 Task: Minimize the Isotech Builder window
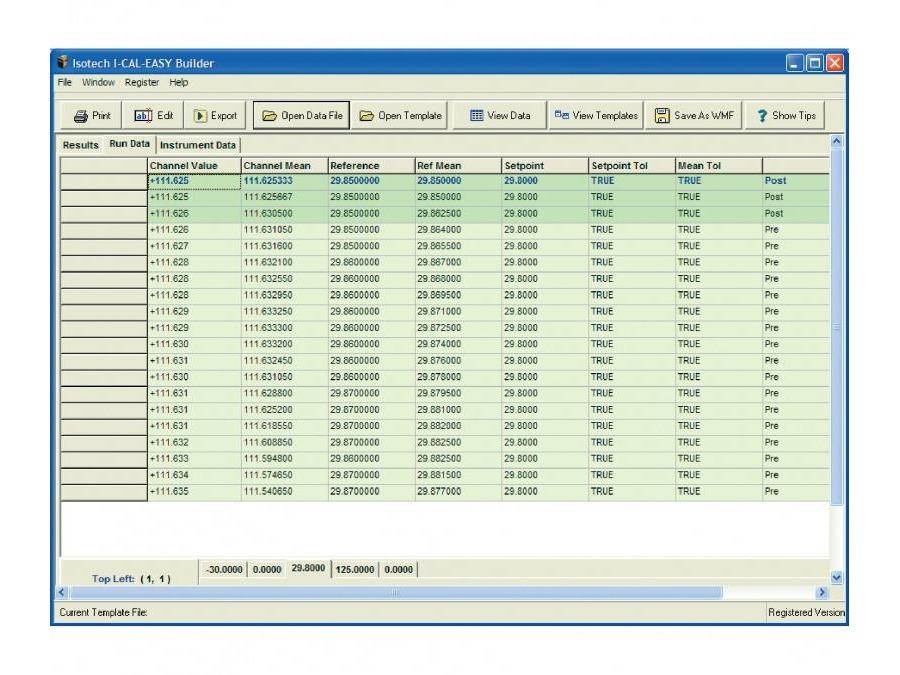(x=794, y=63)
